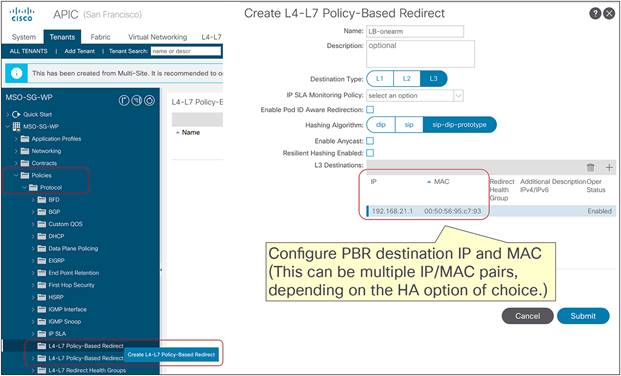621x376 pixels.
Task: Click the Contracts folder icon
Action: (x=25, y=163)
